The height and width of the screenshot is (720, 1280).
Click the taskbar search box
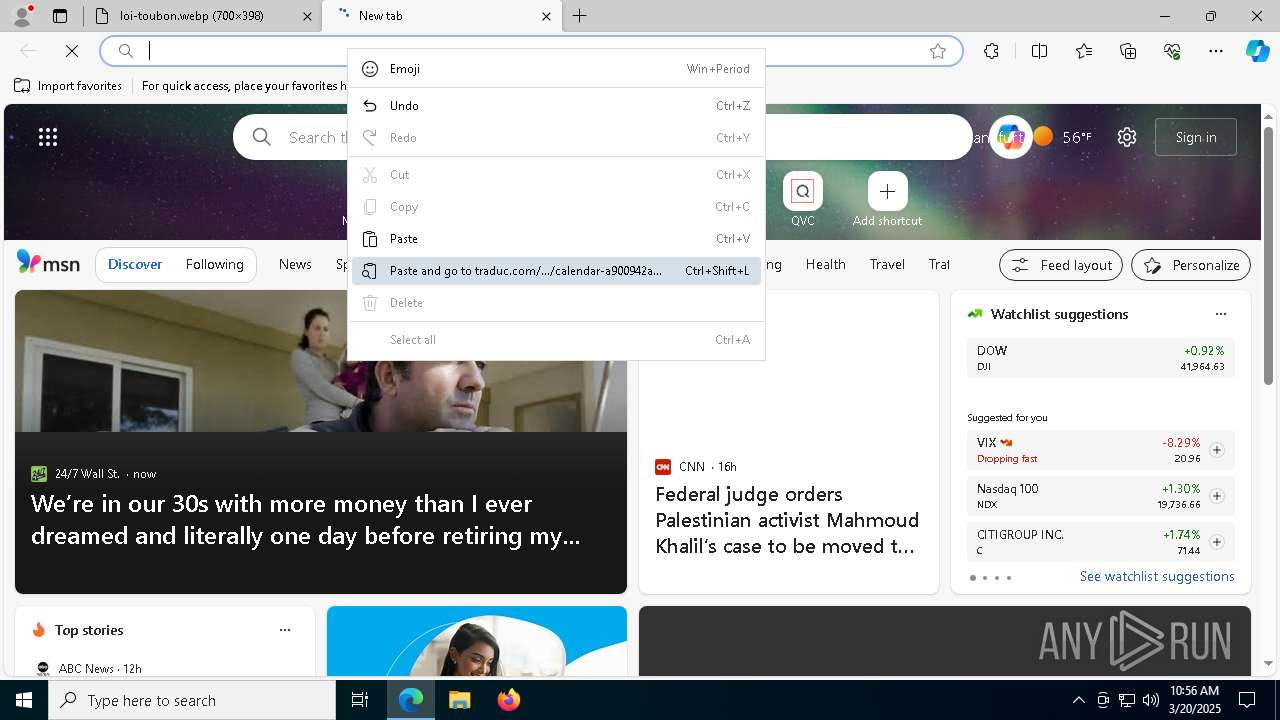pos(192,700)
